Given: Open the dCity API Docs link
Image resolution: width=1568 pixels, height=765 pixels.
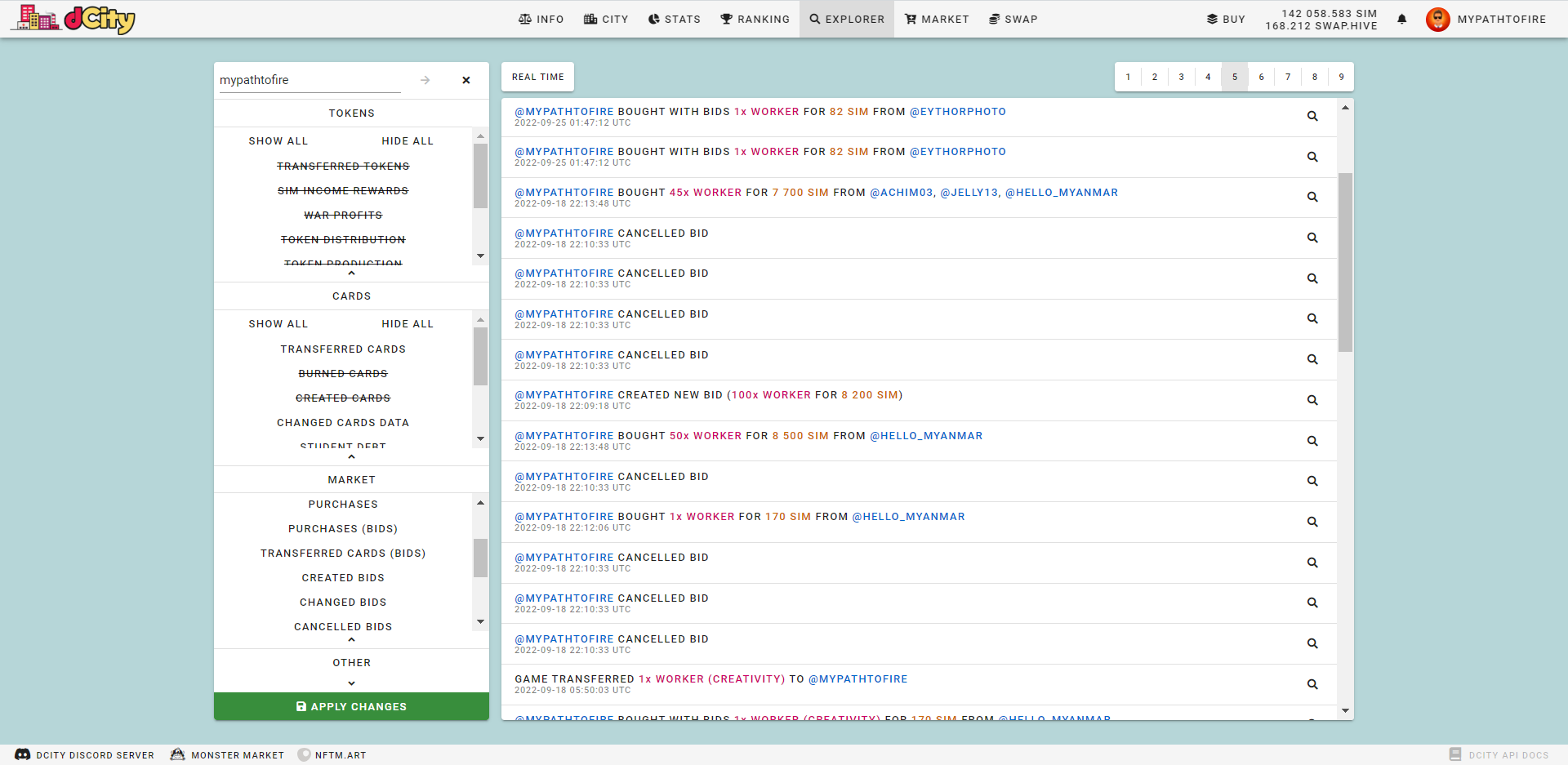Looking at the screenshot, I should pyautogui.click(x=1499, y=755).
